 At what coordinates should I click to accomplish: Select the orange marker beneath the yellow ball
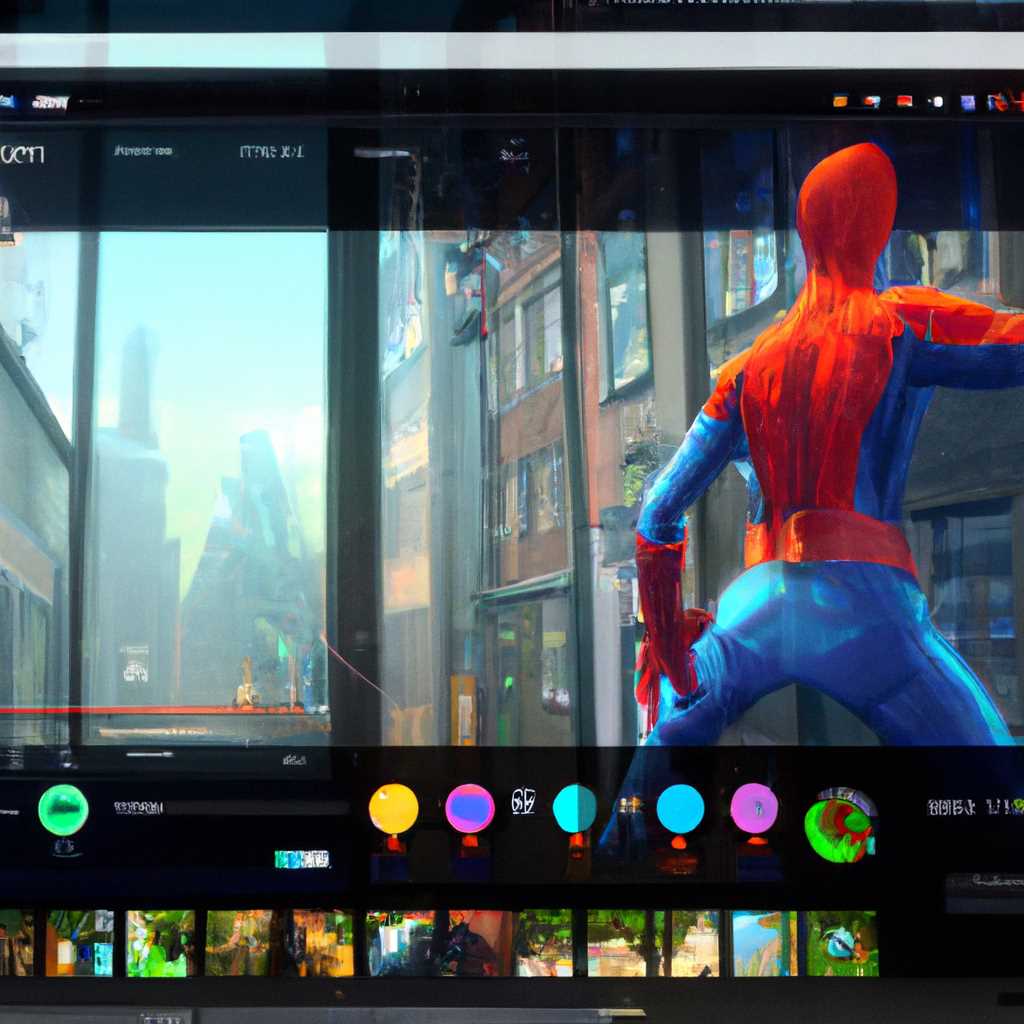click(394, 844)
